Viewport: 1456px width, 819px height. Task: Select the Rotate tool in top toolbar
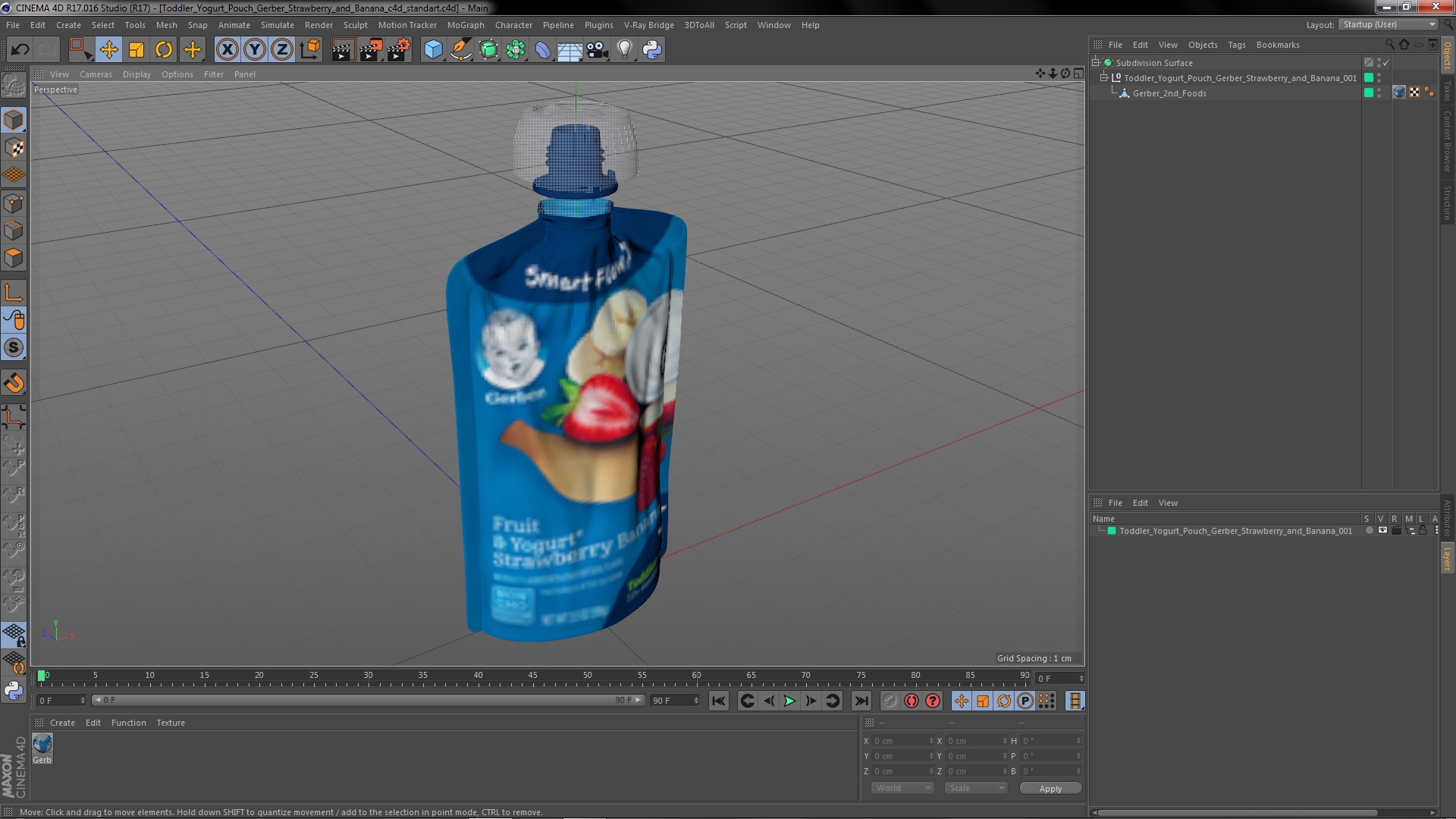[164, 50]
